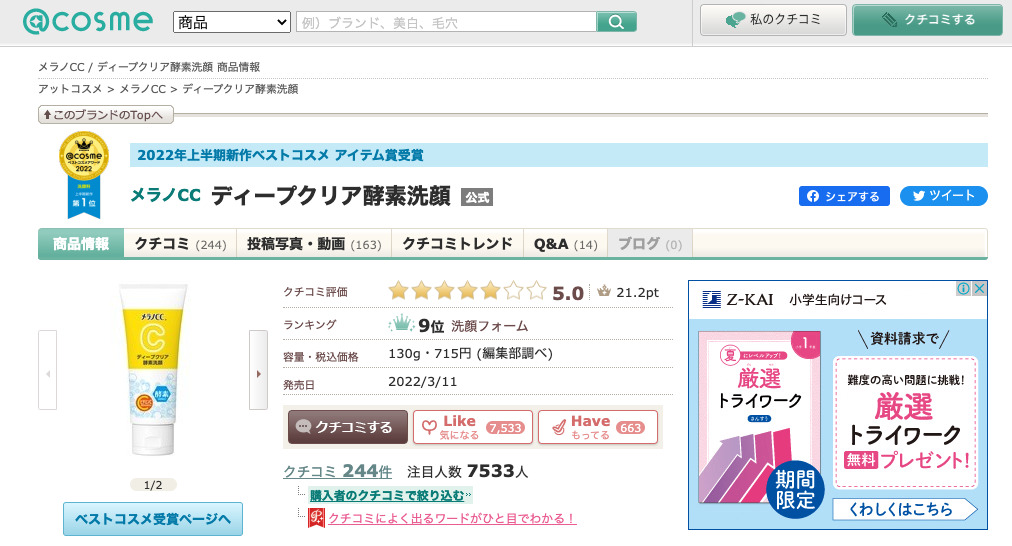1012x546 pixels.
Task: Open 投稿写真・動画 (163) tab
Action: [314, 244]
